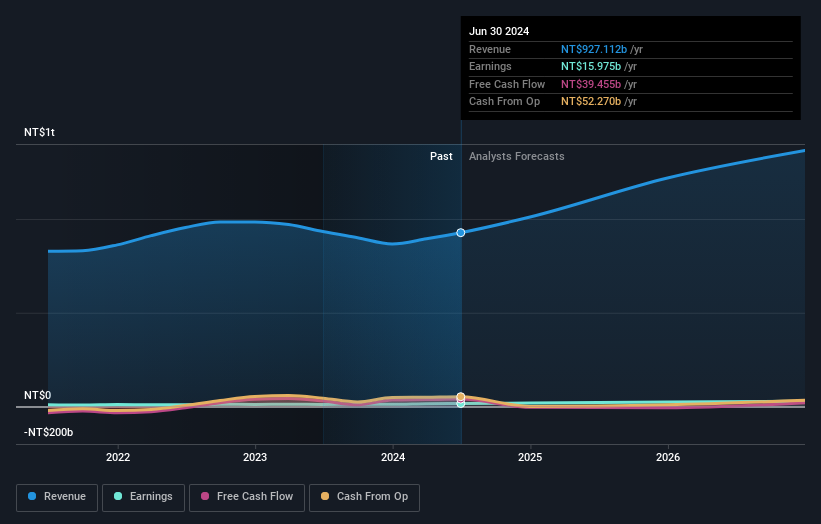Click the NT$0 y-axis label
This screenshot has height=524, width=821.
pyautogui.click(x=38, y=395)
